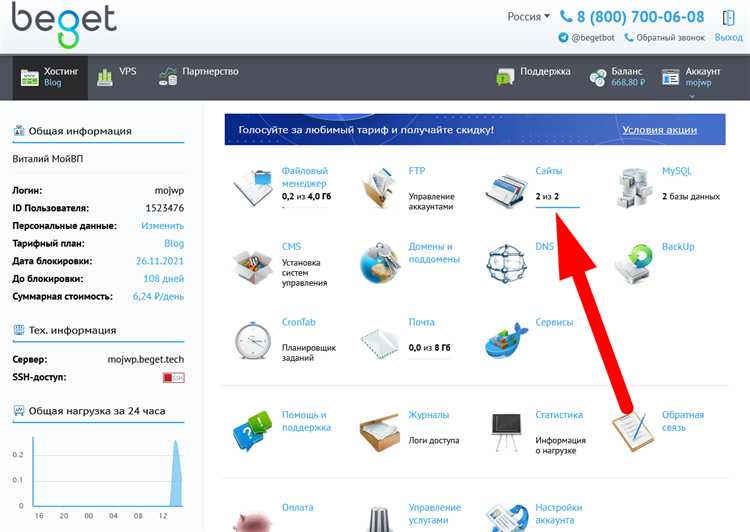Screen dimensions: 750x532
Task: Select the Хостинг Blog tab
Action: 50,77
